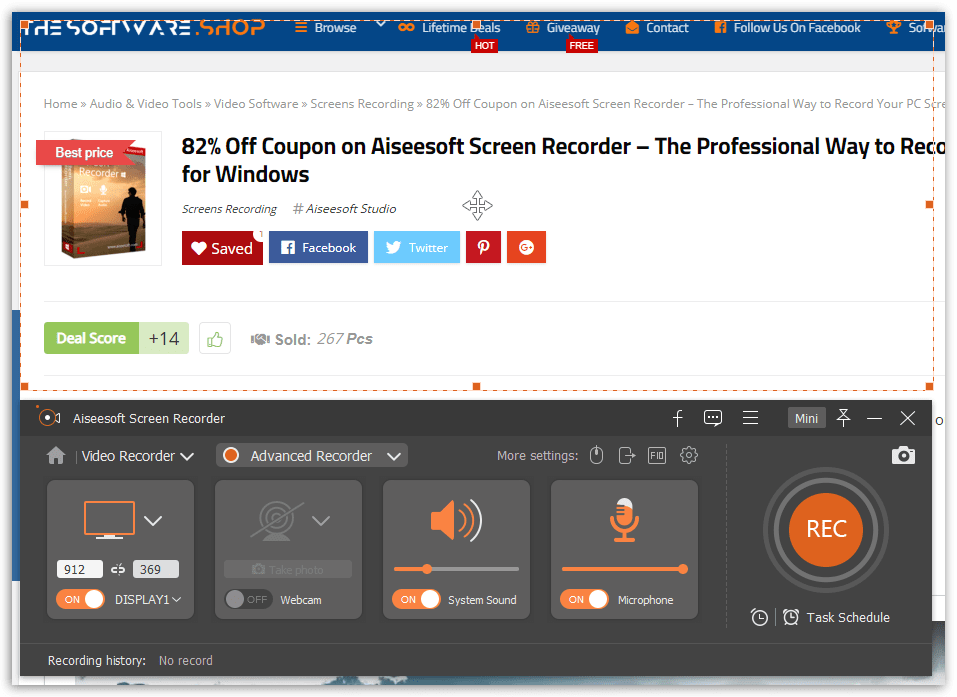Click the product box image

(x=103, y=198)
